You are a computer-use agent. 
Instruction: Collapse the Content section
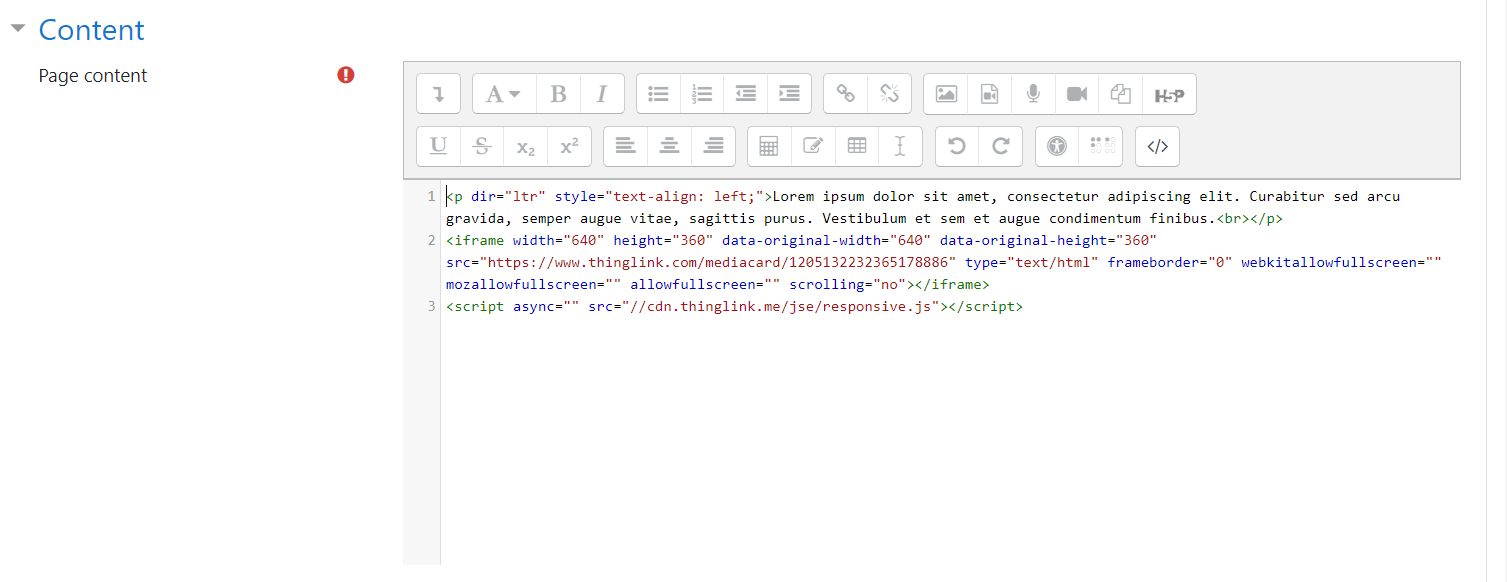tap(17, 29)
